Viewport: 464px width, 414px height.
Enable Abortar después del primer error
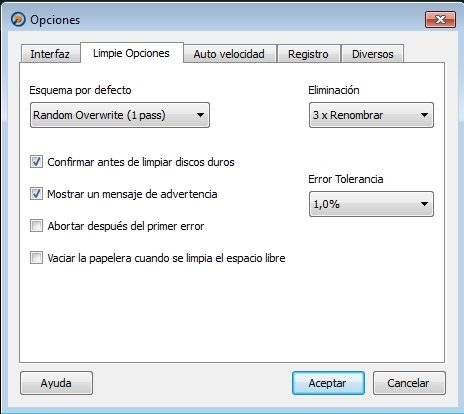(x=36, y=226)
